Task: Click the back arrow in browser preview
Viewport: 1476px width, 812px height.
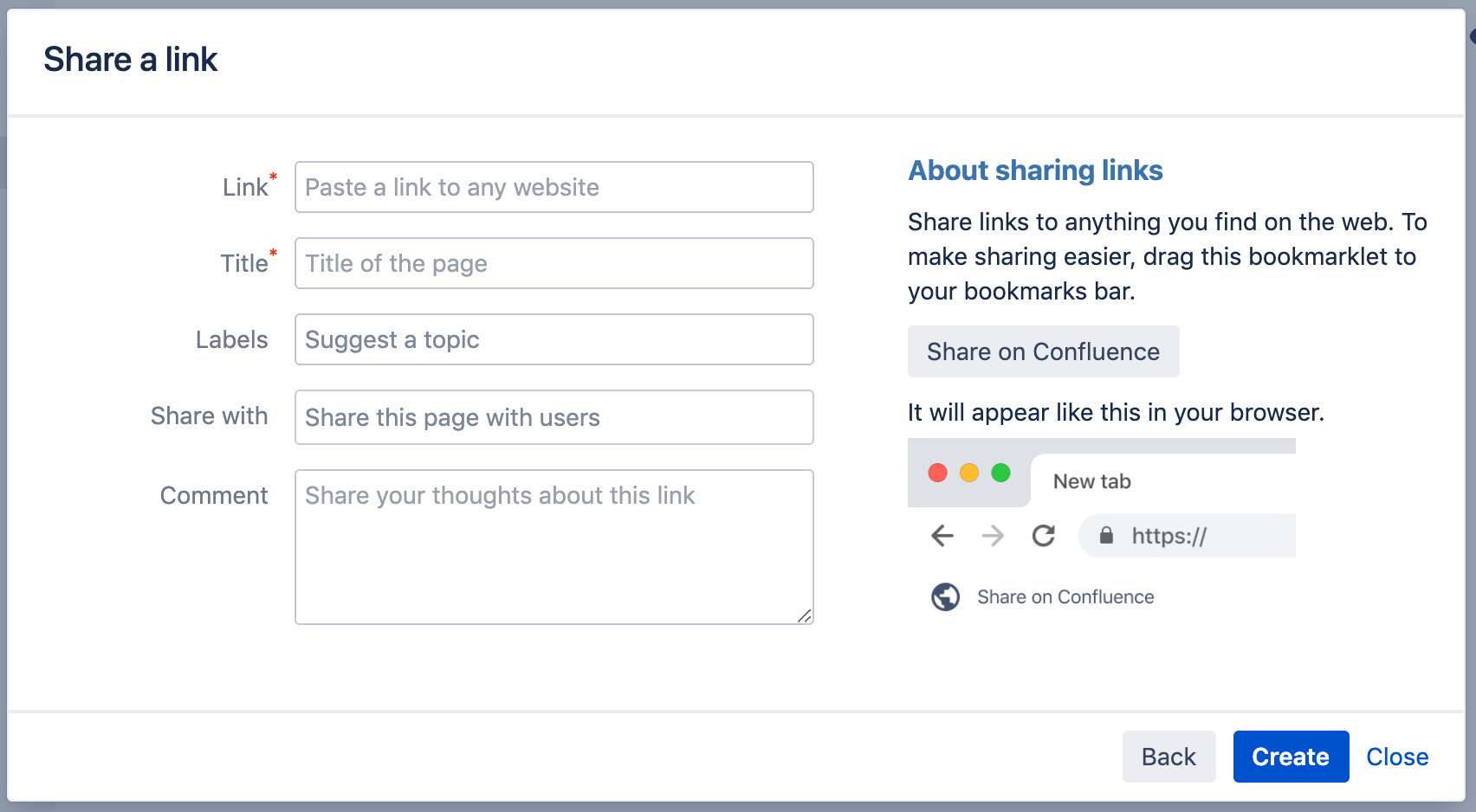Action: [942, 536]
